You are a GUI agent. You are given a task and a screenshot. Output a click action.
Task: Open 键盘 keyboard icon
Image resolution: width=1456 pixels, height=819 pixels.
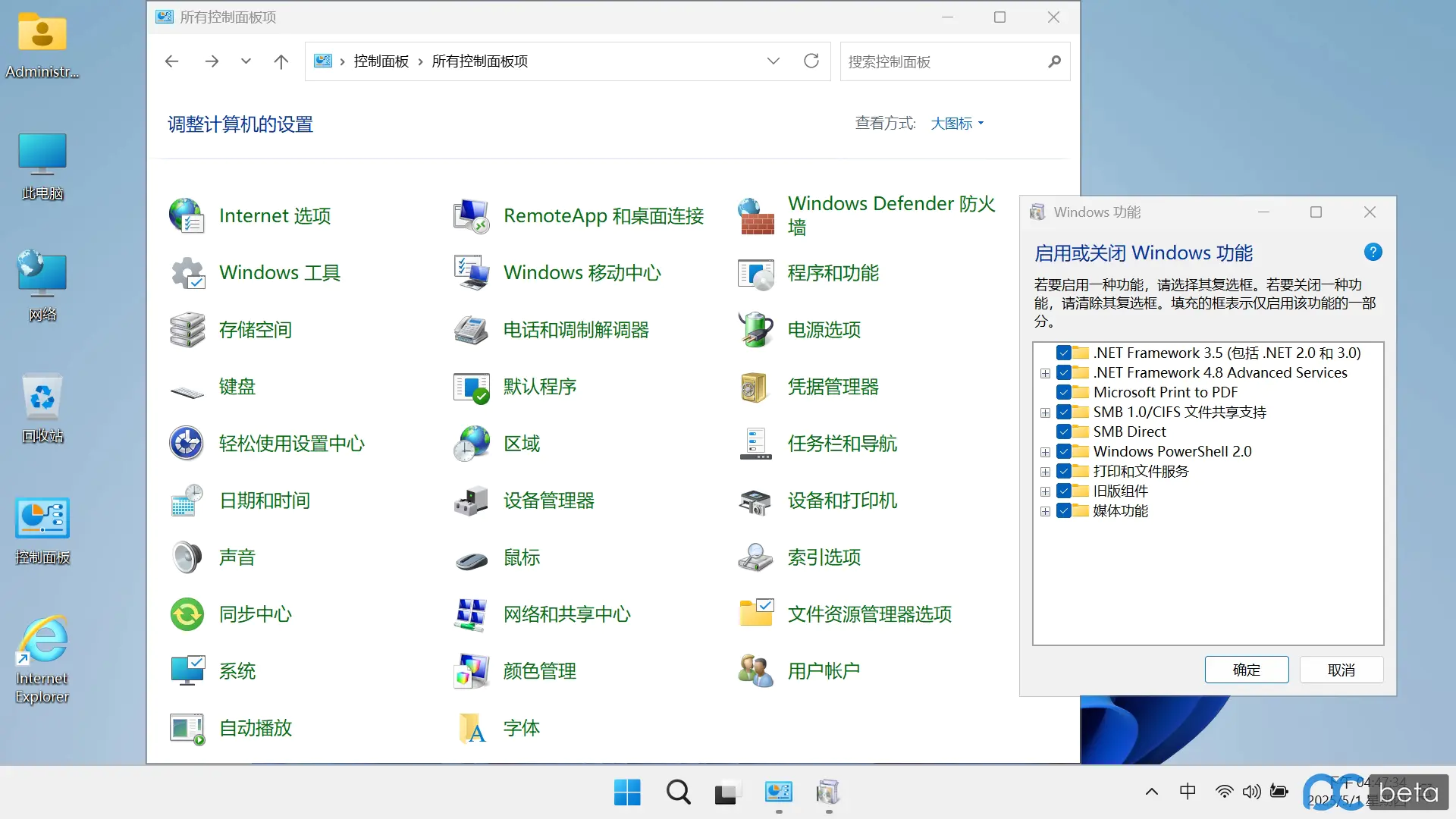pyautogui.click(x=187, y=391)
